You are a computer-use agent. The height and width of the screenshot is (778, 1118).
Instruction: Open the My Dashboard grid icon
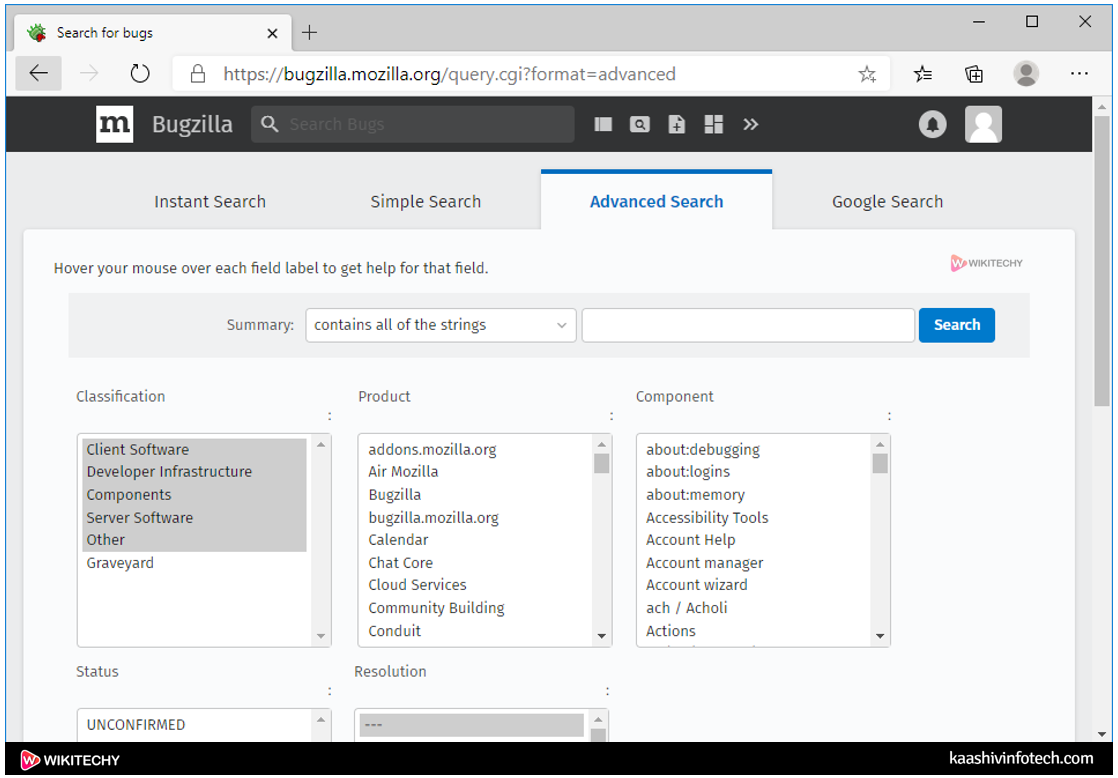[x=713, y=124]
